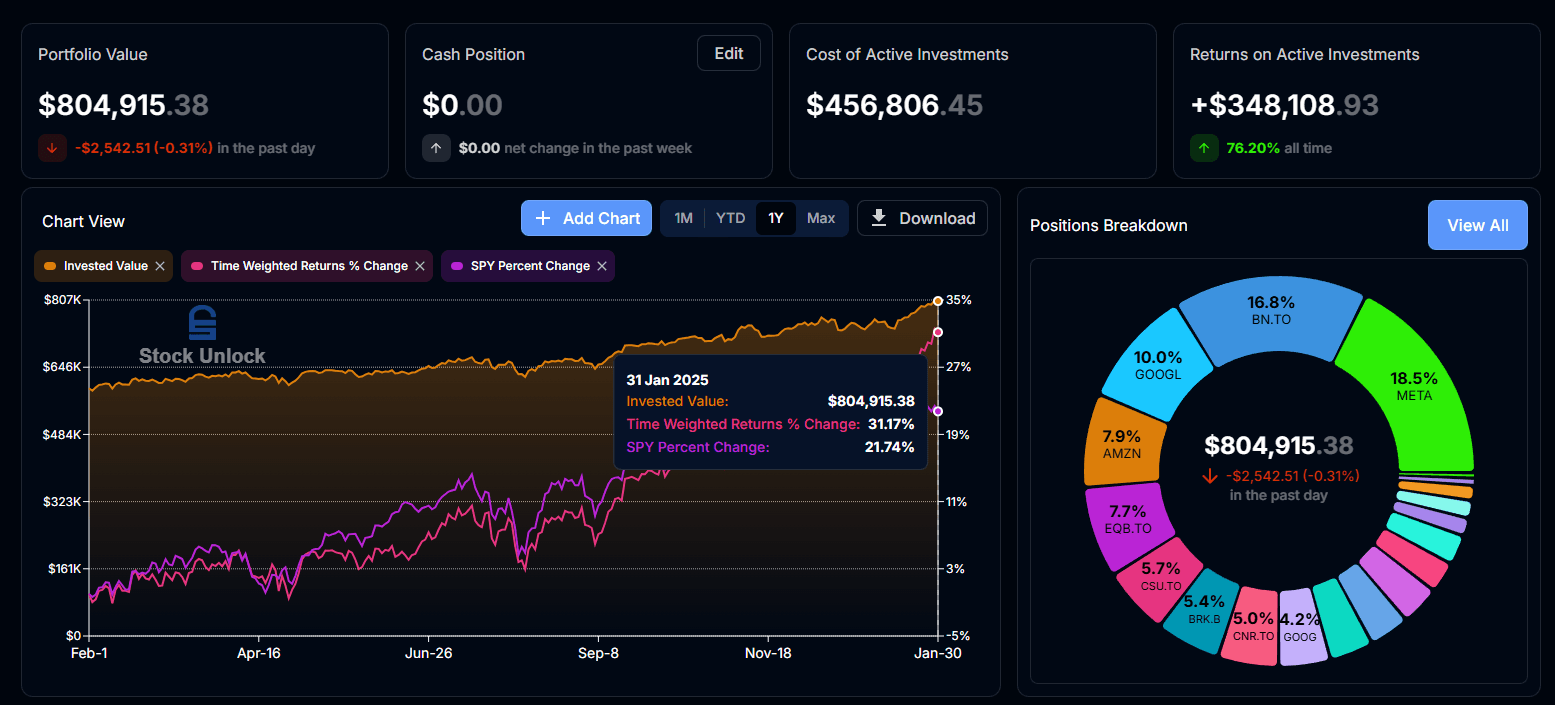Viewport: 1555px width, 705px height.
Task: Click the Chart View heading
Action: (84, 221)
